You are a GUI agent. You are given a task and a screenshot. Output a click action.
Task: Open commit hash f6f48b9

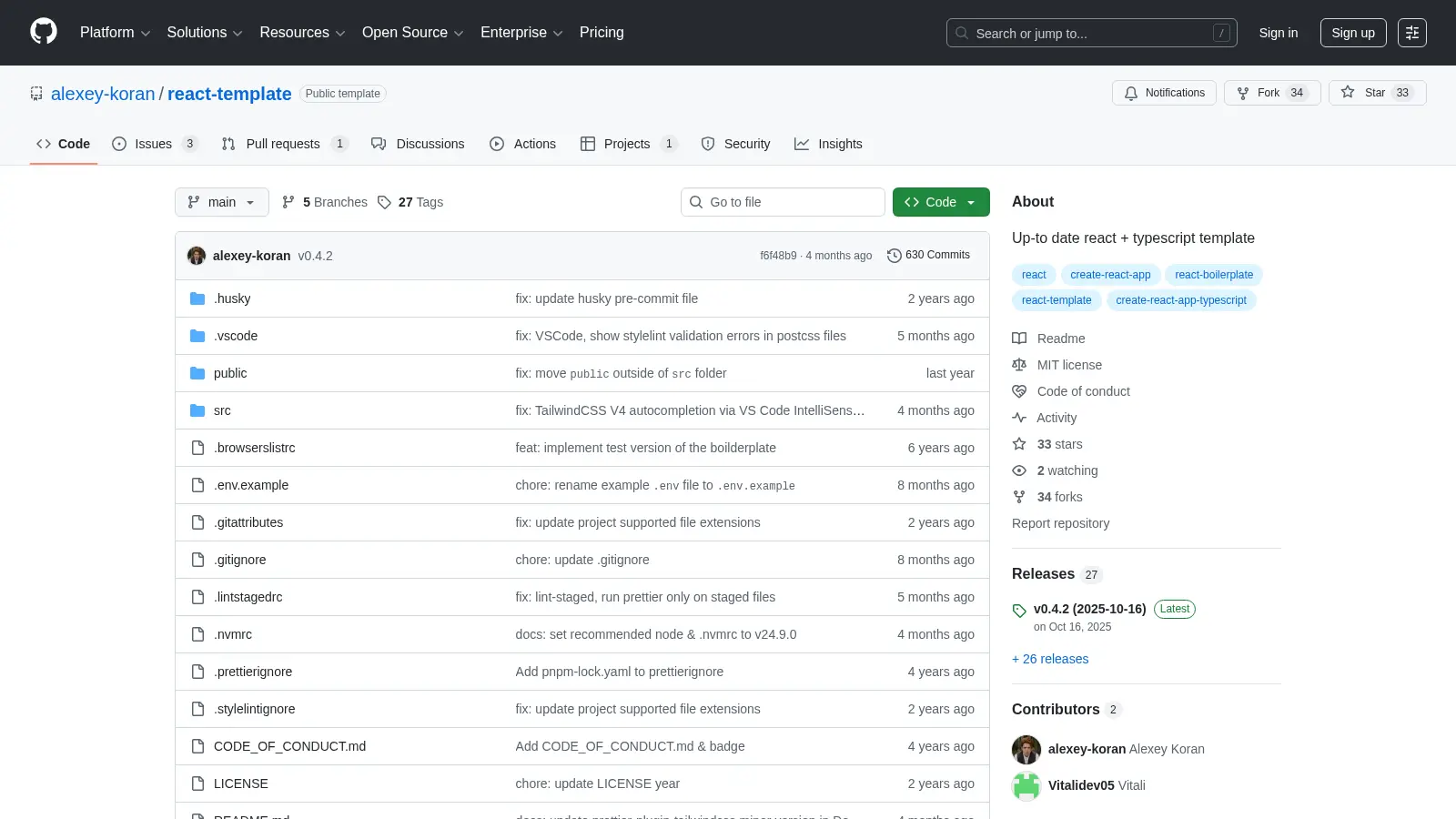(x=778, y=256)
